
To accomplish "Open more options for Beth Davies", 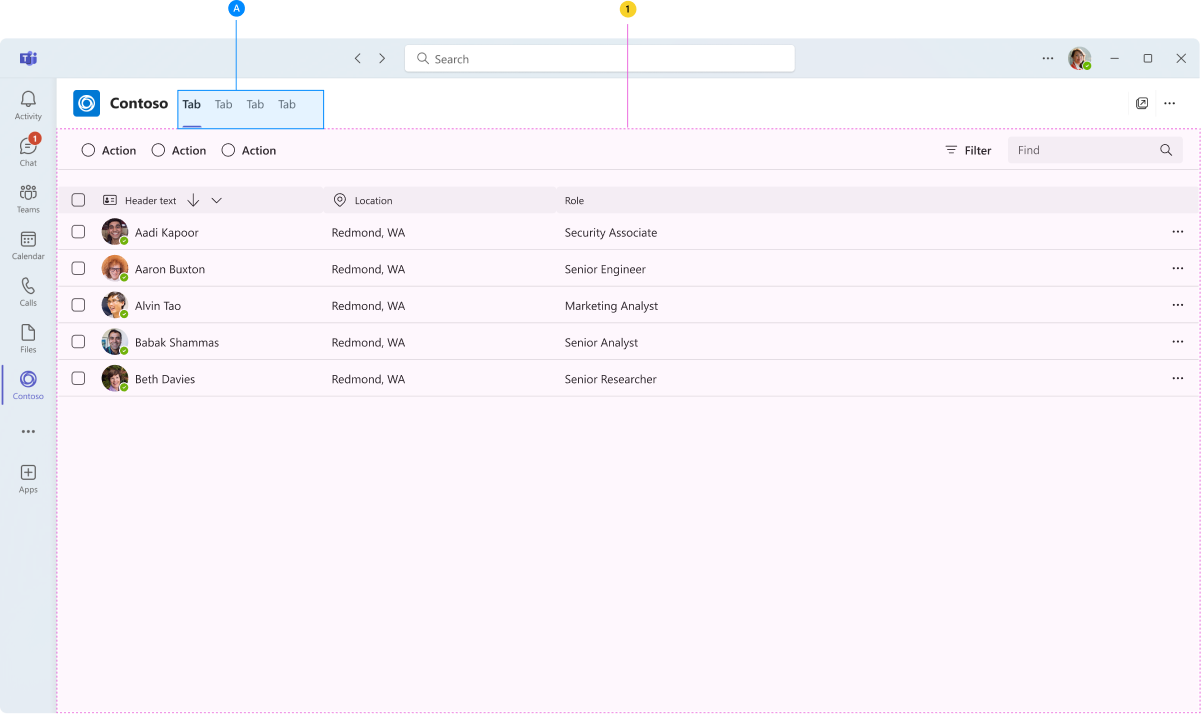I will click(x=1178, y=379).
